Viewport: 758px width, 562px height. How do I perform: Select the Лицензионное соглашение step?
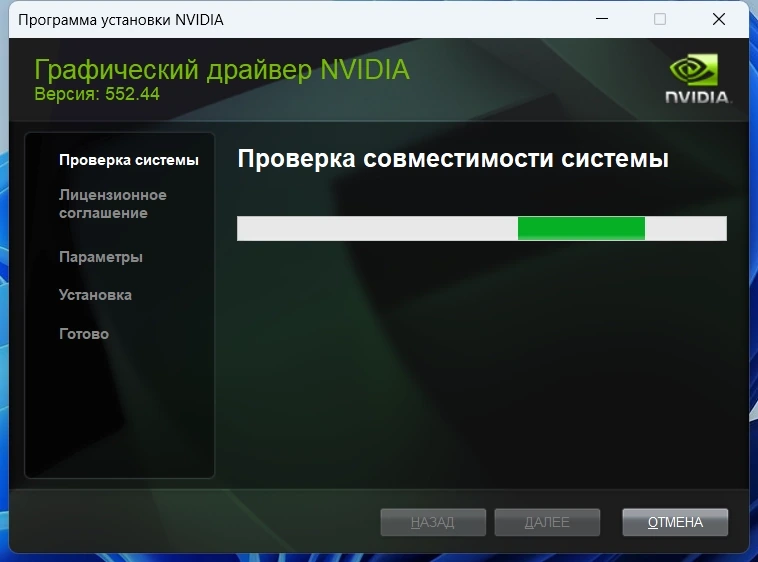(x=113, y=204)
